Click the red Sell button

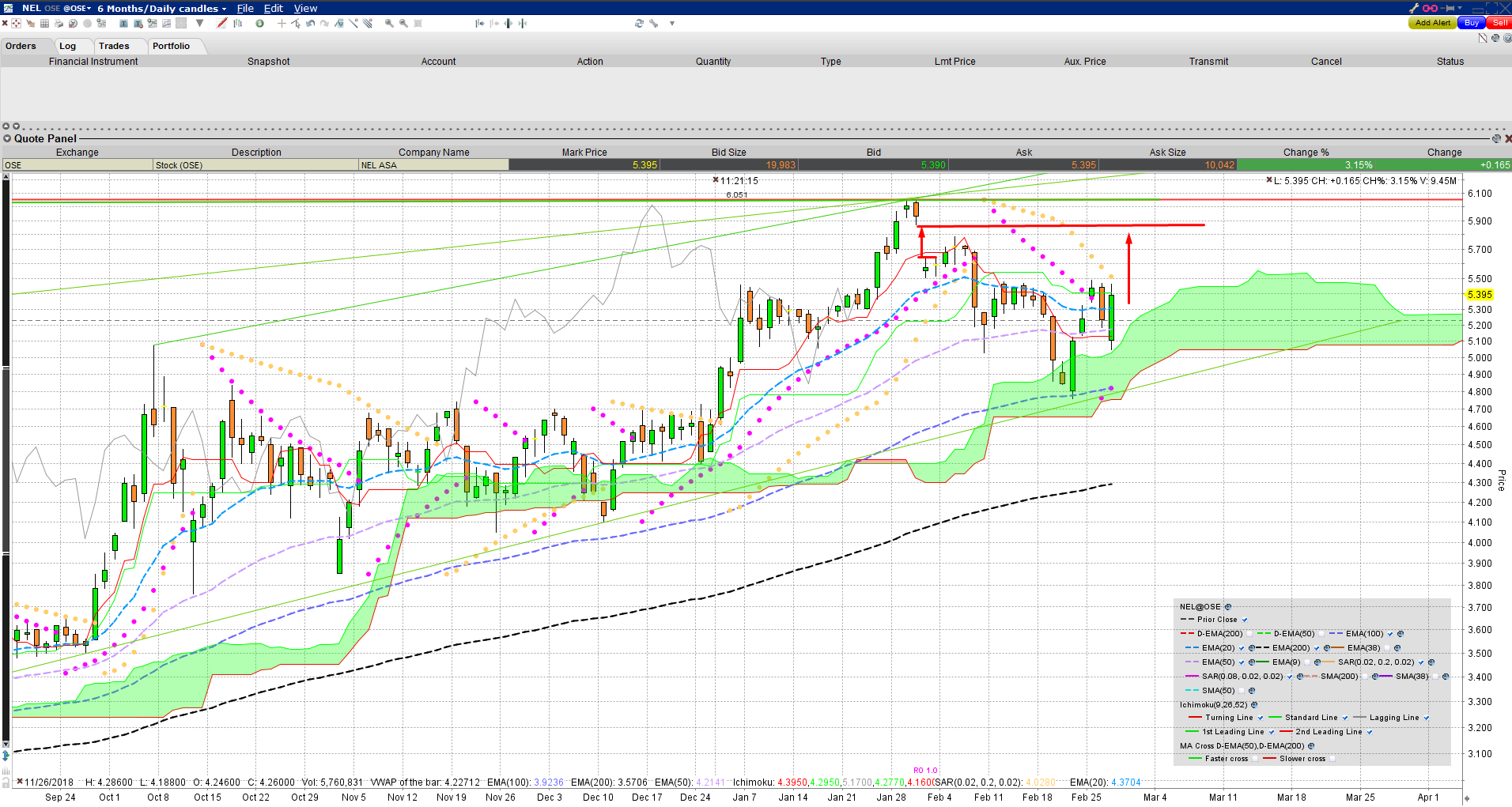point(1499,23)
